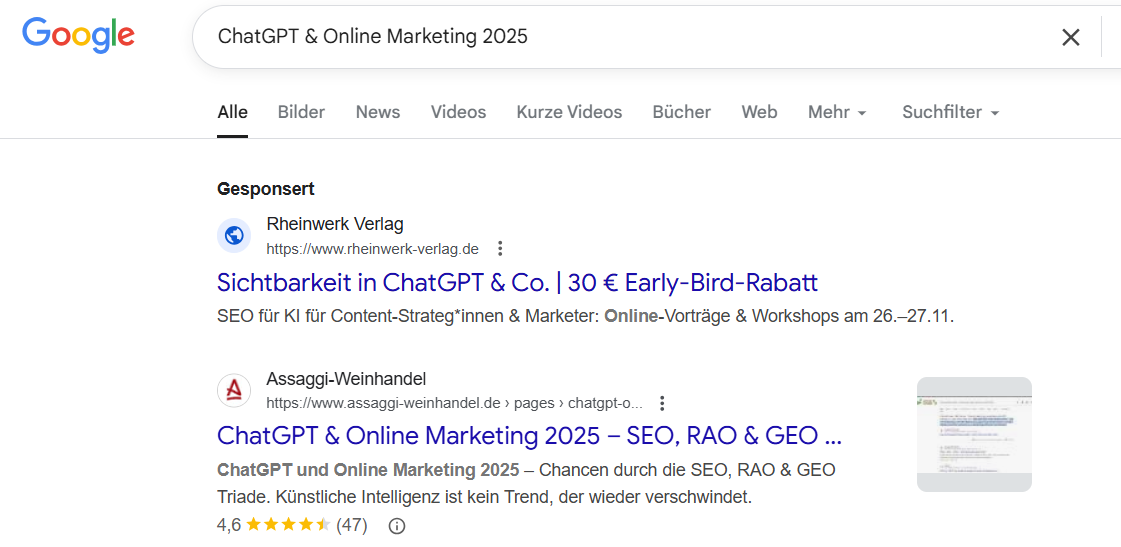Screen dimensions: 1121x547
Task: Select the Web tab
Action: tap(759, 112)
